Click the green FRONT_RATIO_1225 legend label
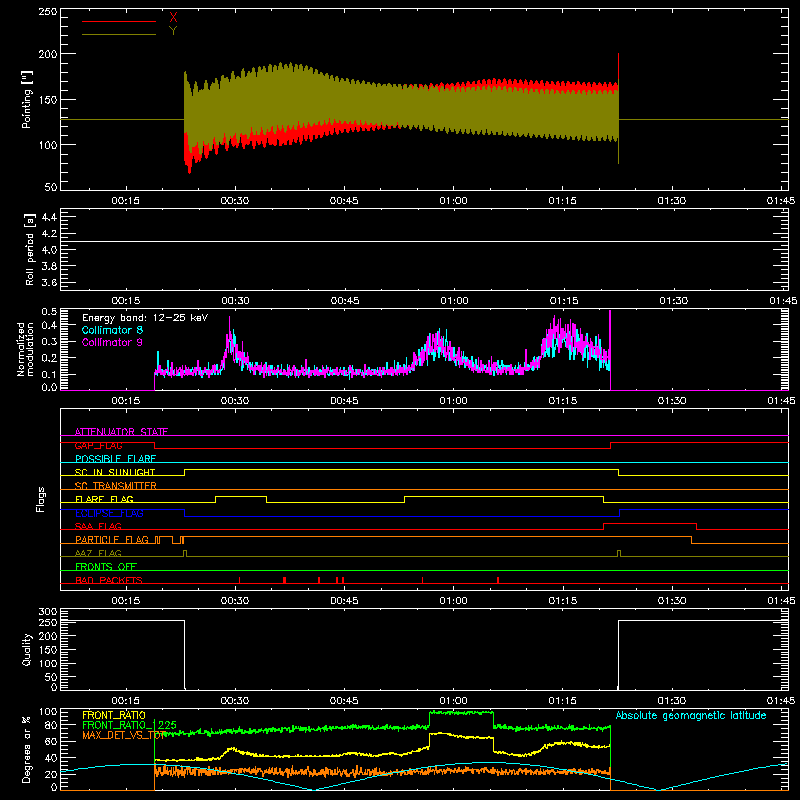The height and width of the screenshot is (800, 800). (x=130, y=725)
